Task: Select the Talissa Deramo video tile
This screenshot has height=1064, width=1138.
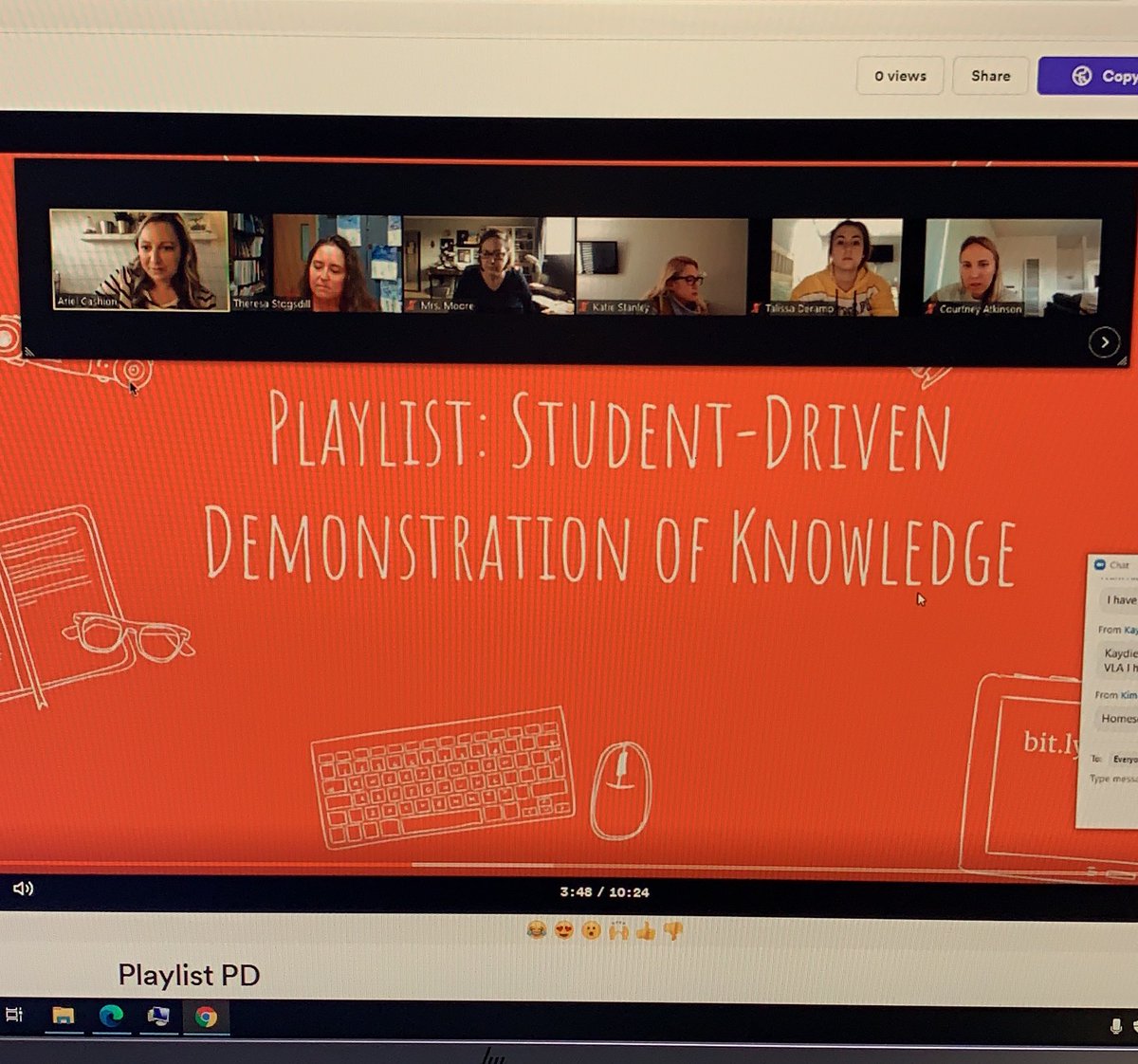Action: (x=835, y=267)
